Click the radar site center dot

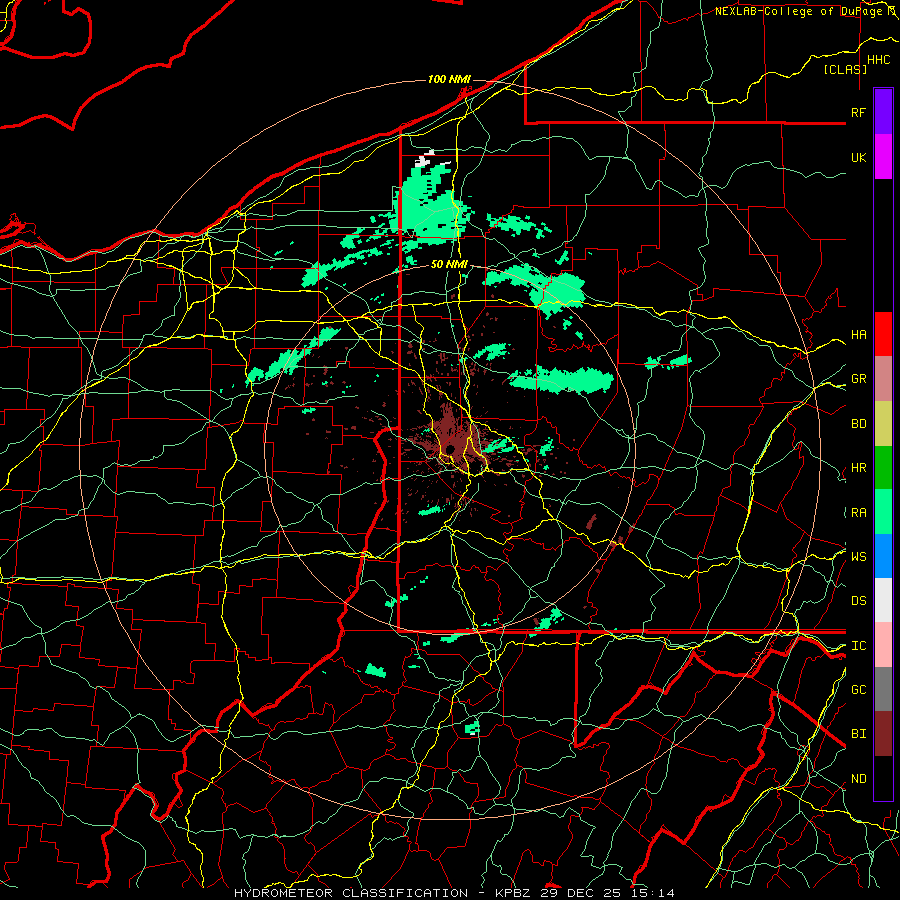click(x=451, y=449)
